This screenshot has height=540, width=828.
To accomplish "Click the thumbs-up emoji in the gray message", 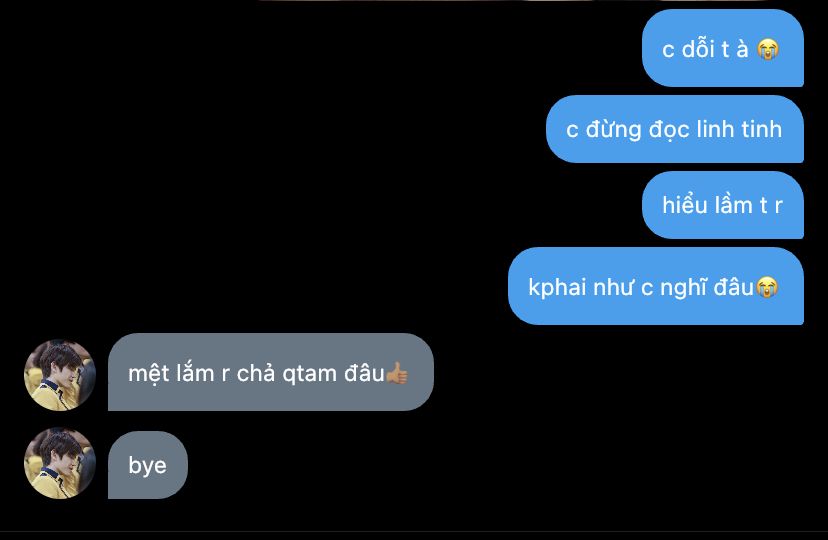I will [397, 373].
